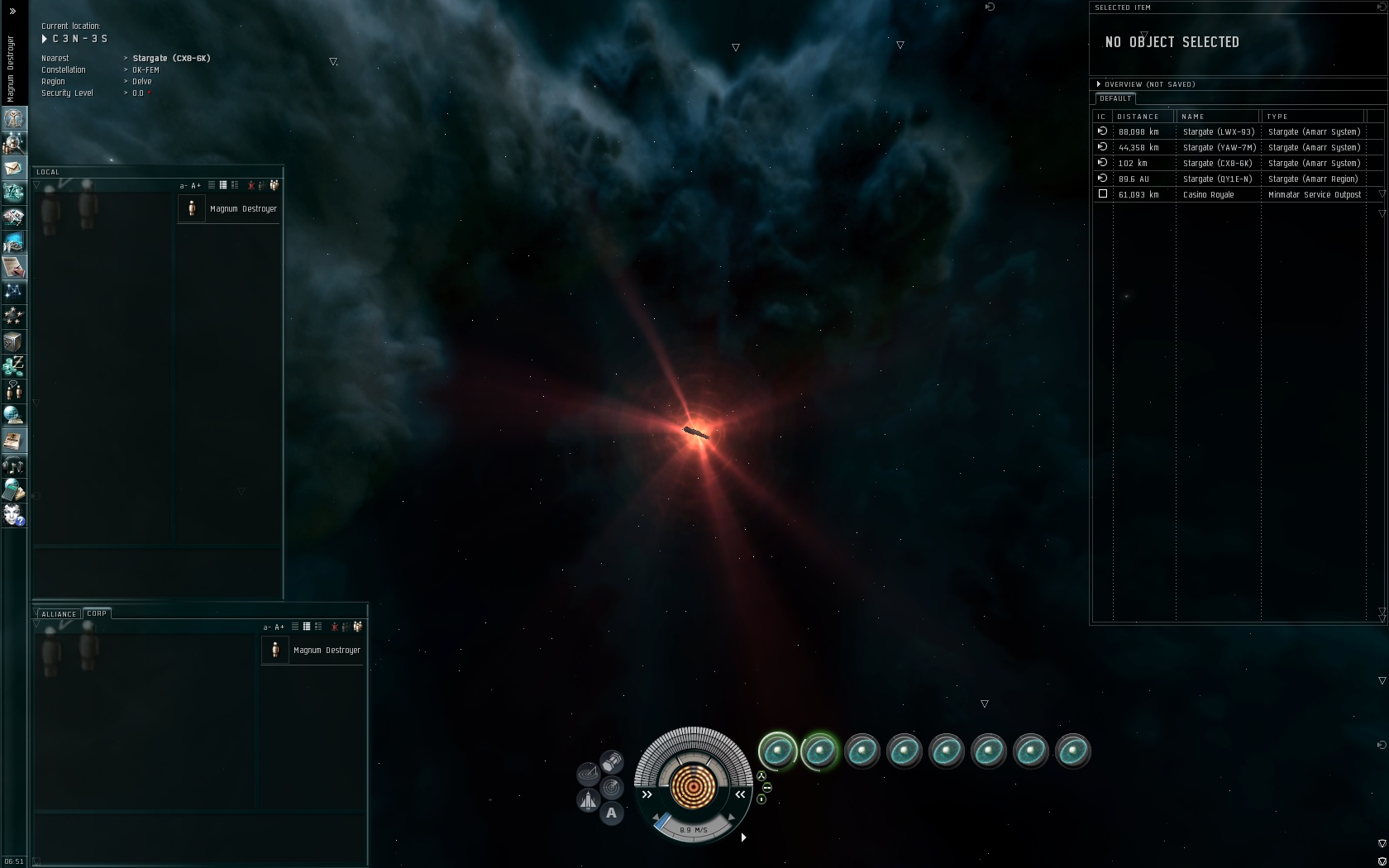Click the capacitor ring display
The height and width of the screenshot is (868, 1389).
(693, 785)
